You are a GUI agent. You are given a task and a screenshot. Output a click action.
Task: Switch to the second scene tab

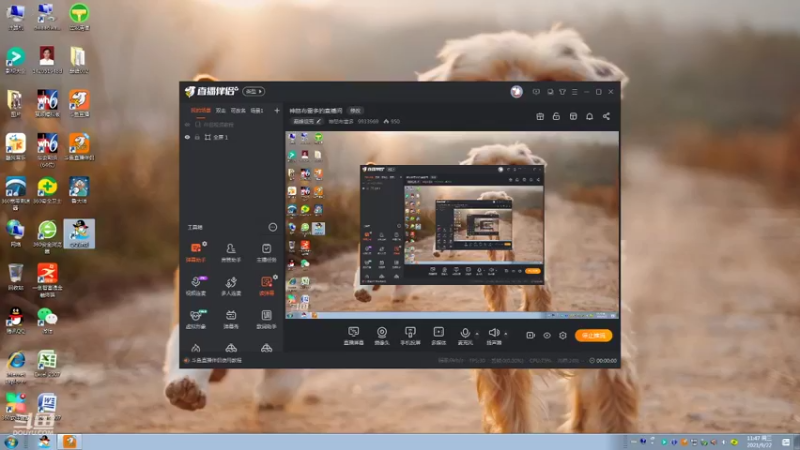click(x=220, y=110)
